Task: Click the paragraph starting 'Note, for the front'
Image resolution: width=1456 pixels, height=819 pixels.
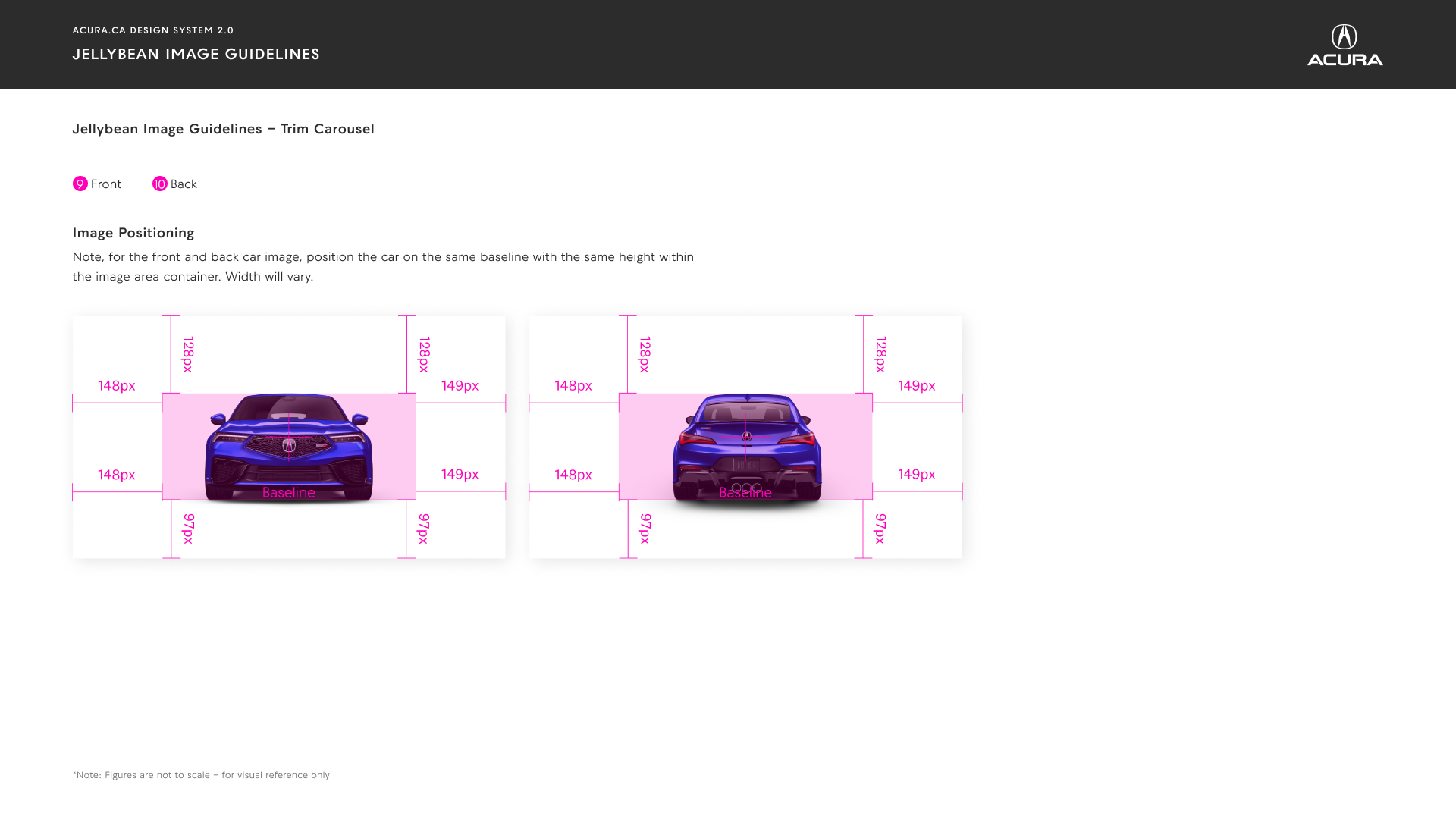Action: pyautogui.click(x=384, y=266)
